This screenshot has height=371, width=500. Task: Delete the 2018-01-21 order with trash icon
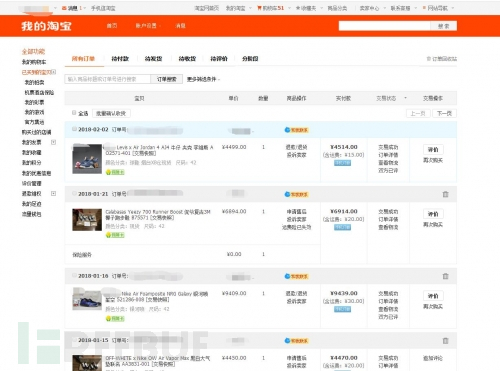(445, 194)
